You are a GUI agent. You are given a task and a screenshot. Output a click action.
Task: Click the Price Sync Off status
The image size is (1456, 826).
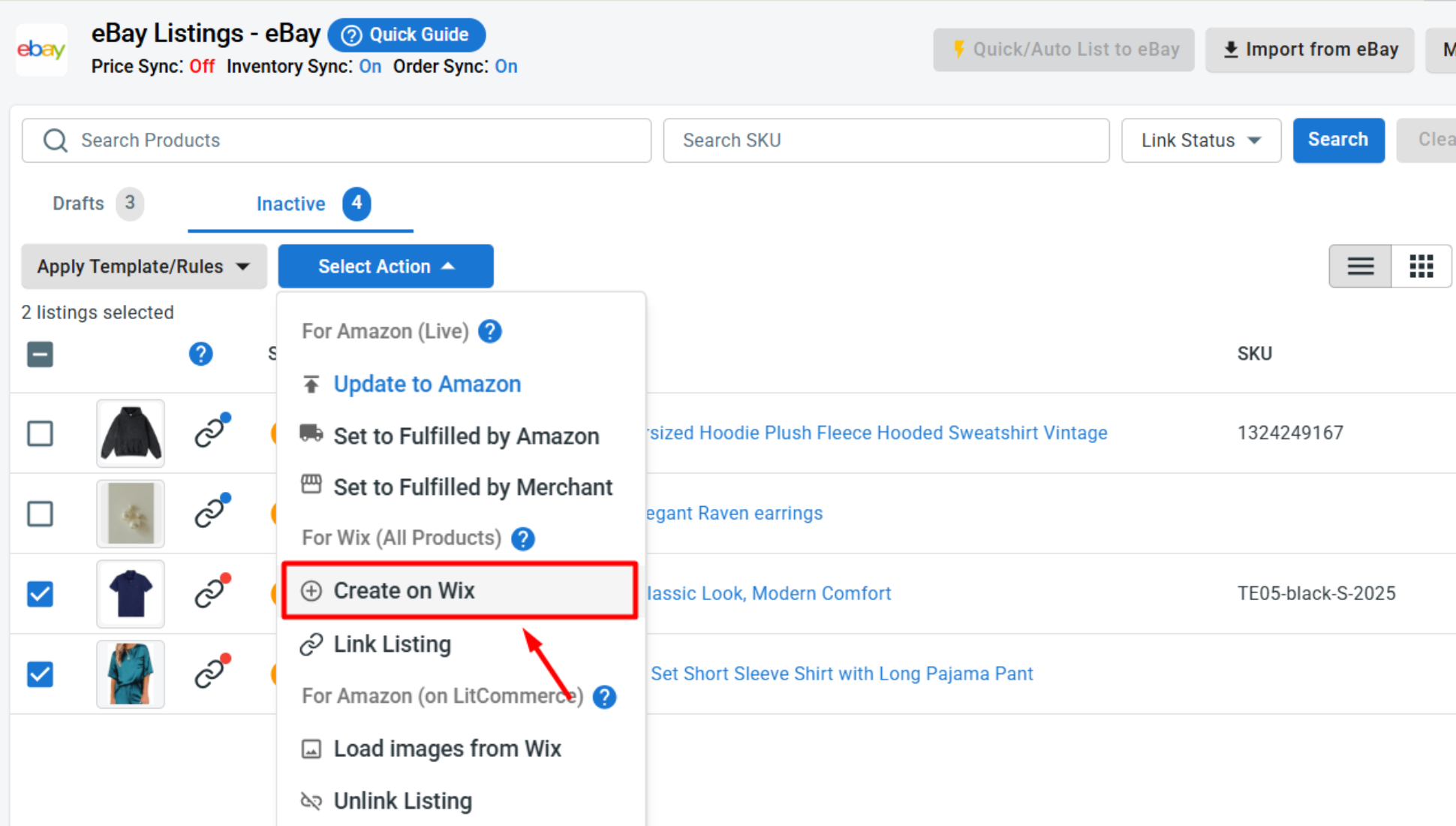(x=202, y=67)
